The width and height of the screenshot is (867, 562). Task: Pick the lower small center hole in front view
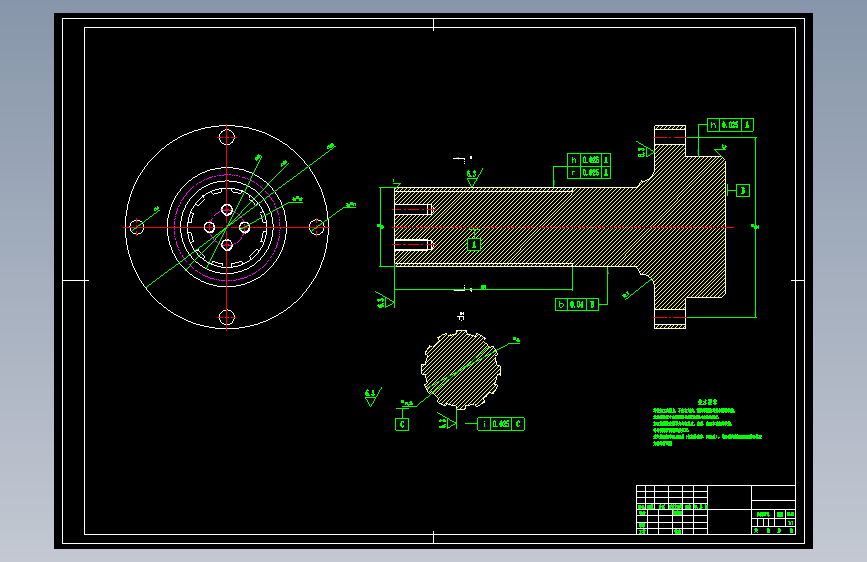point(227,244)
